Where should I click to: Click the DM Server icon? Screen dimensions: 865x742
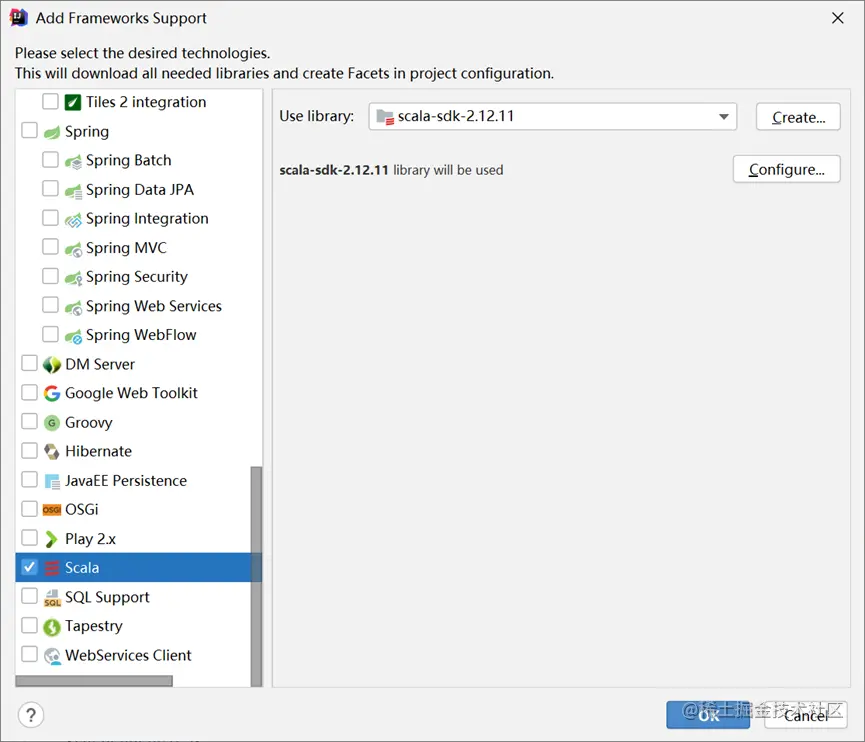tap(52, 365)
